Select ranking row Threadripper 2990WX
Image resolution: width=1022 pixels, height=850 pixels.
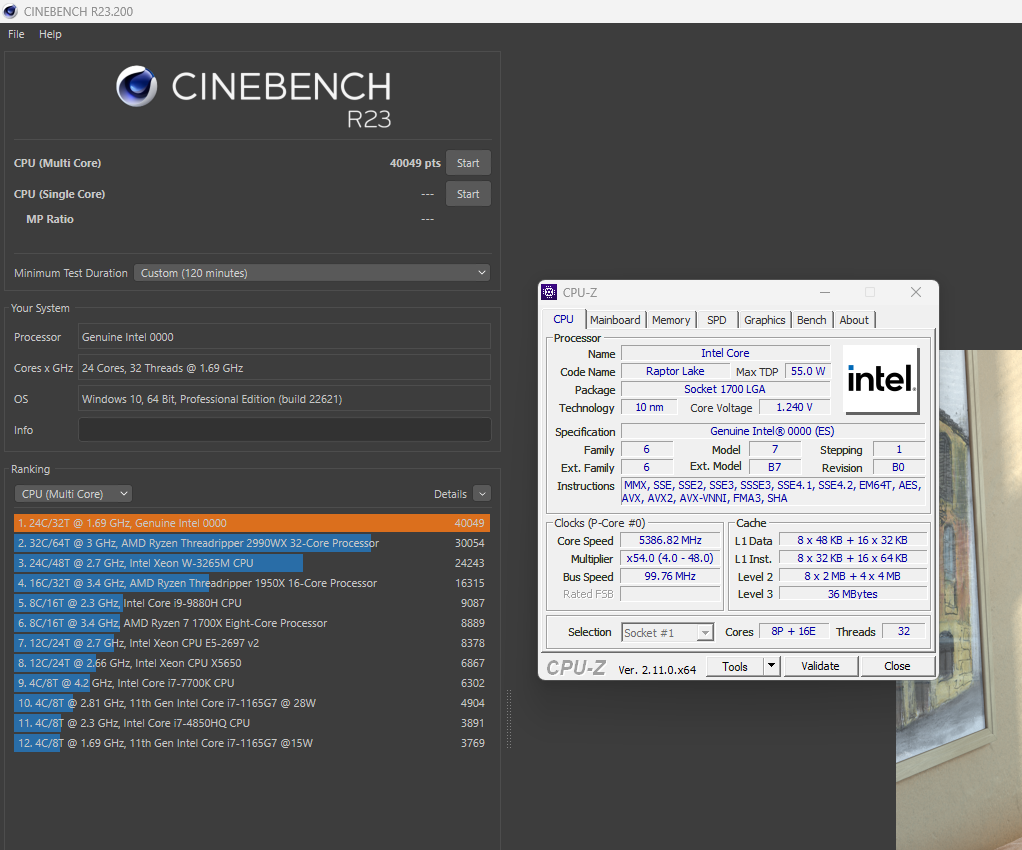point(252,543)
